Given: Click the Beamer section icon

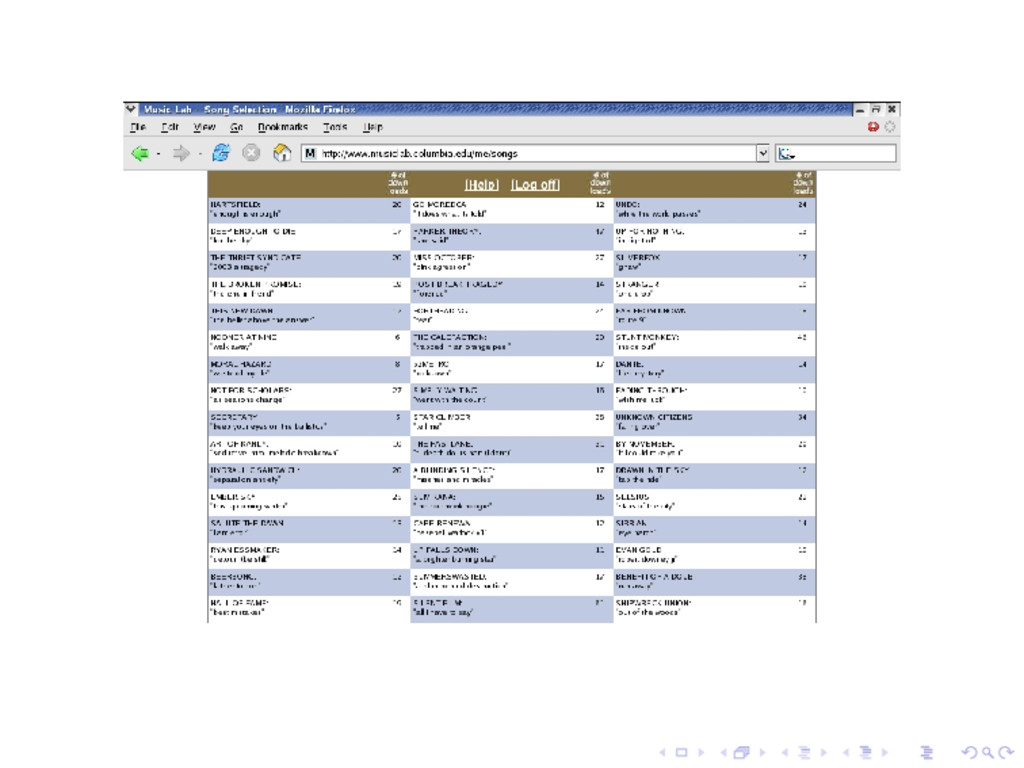Looking at the screenshot, I should (x=865, y=752).
